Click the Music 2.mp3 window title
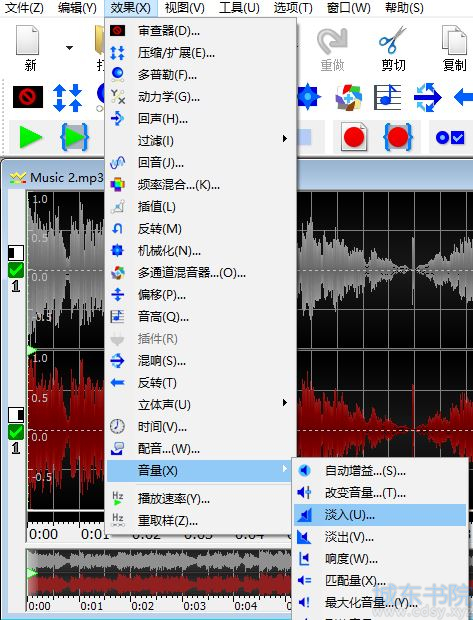 [67, 178]
